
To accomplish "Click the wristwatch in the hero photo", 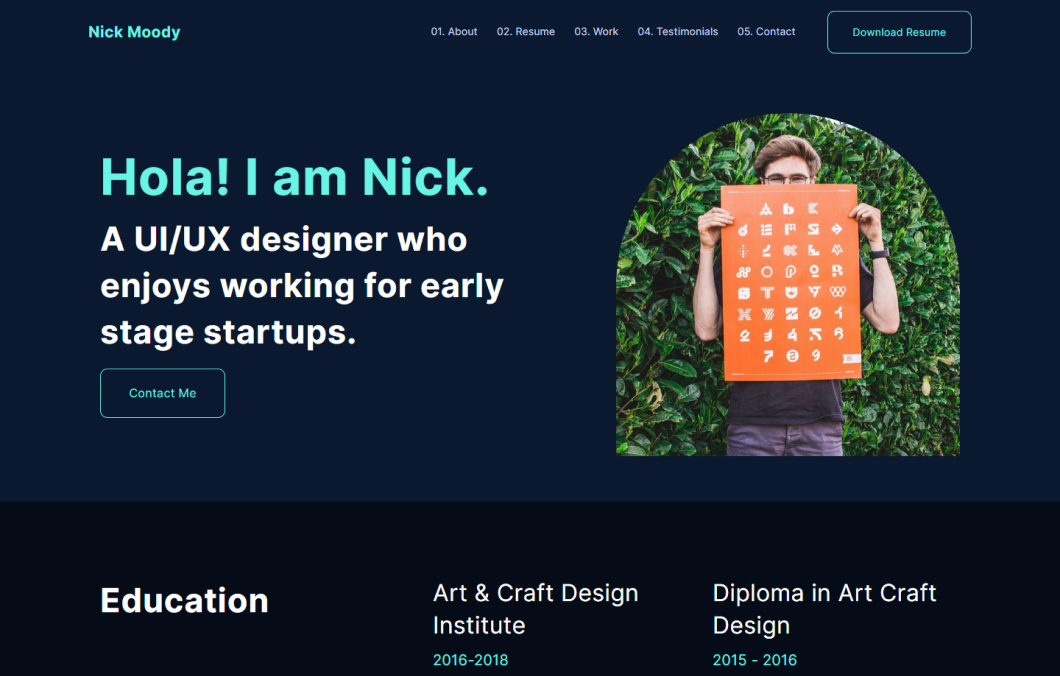I will [x=879, y=253].
